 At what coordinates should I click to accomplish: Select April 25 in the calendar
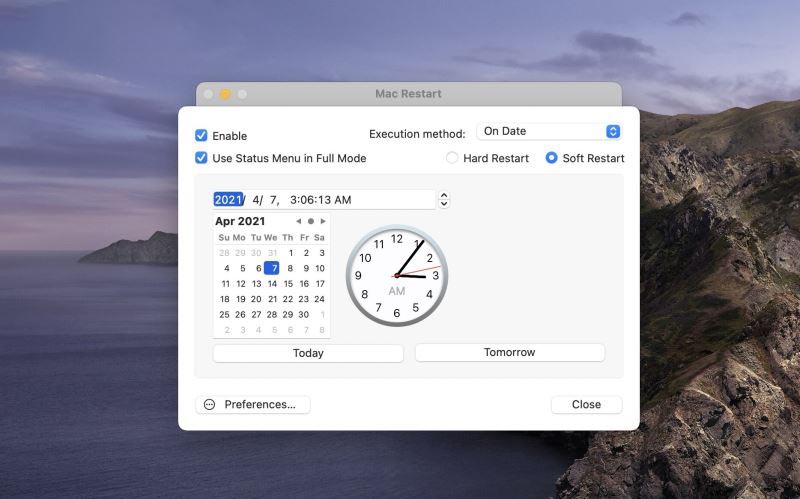click(224, 315)
